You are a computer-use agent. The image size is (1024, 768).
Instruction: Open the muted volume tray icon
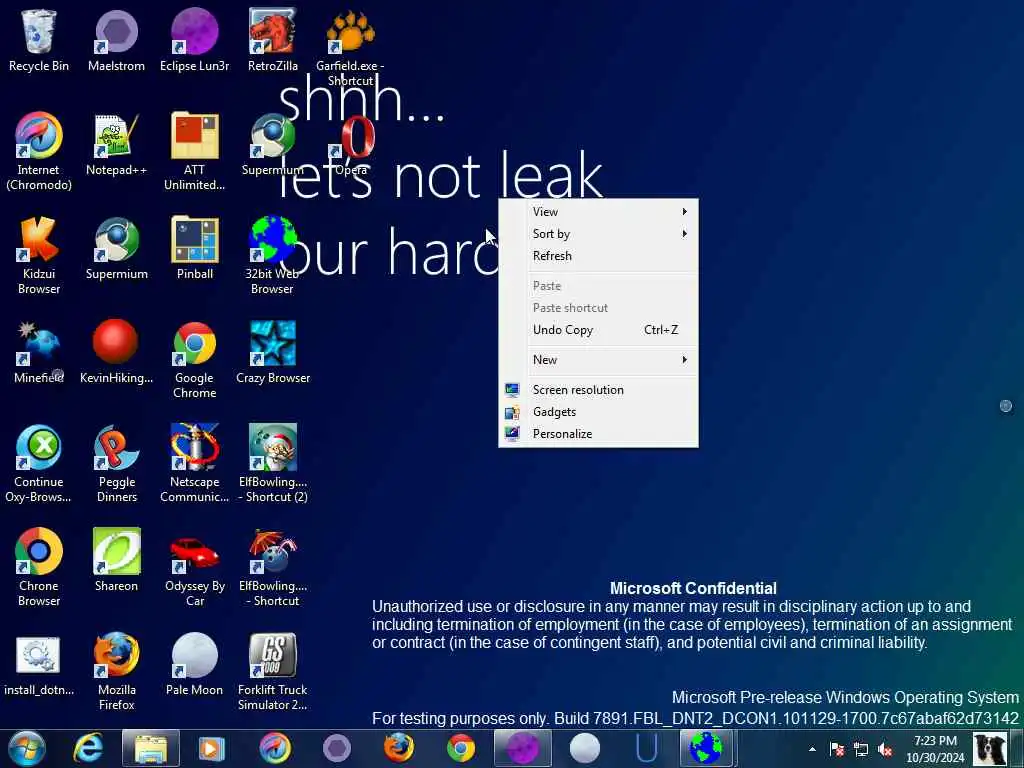coord(886,749)
